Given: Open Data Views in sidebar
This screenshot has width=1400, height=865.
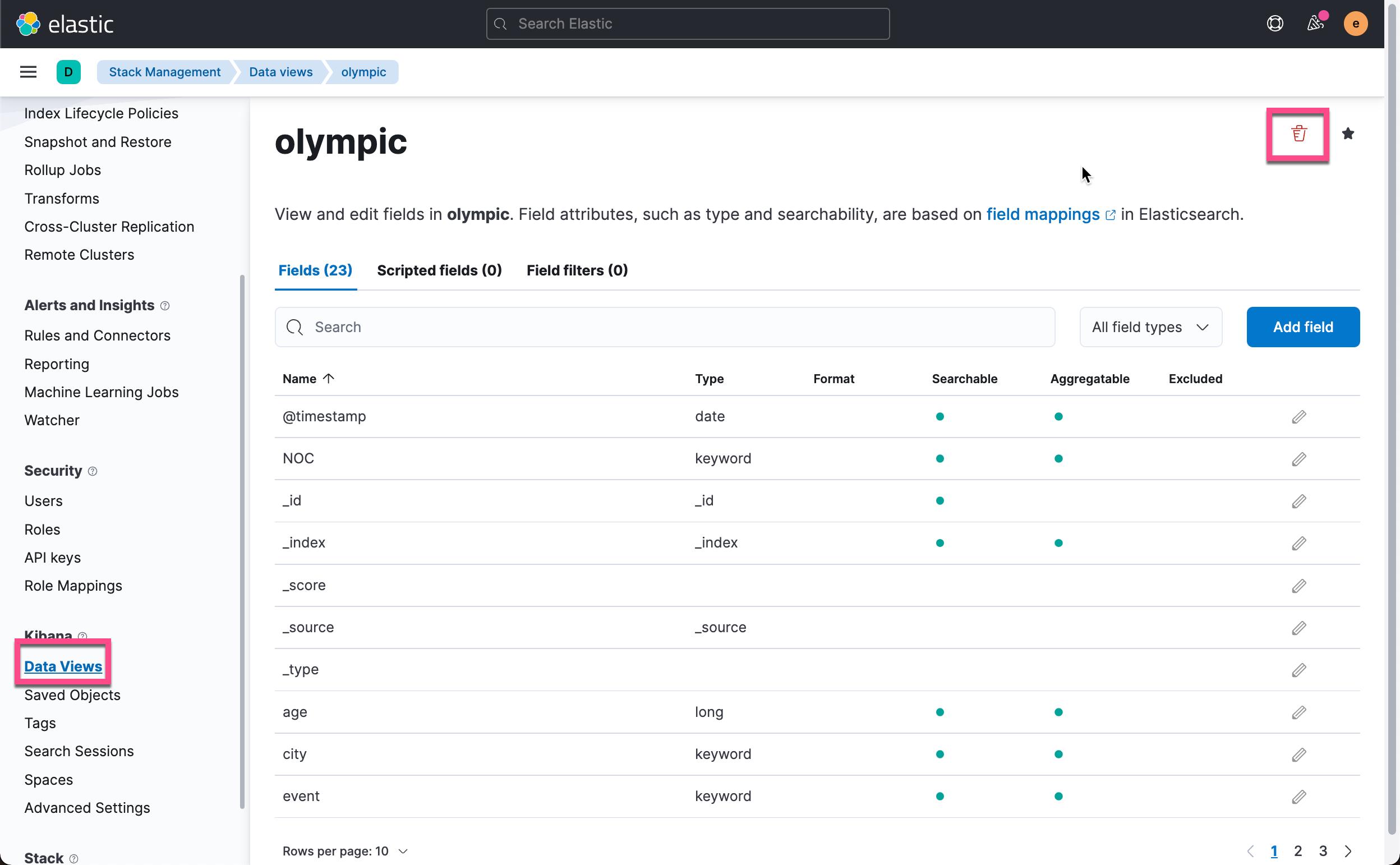Looking at the screenshot, I should 63,666.
